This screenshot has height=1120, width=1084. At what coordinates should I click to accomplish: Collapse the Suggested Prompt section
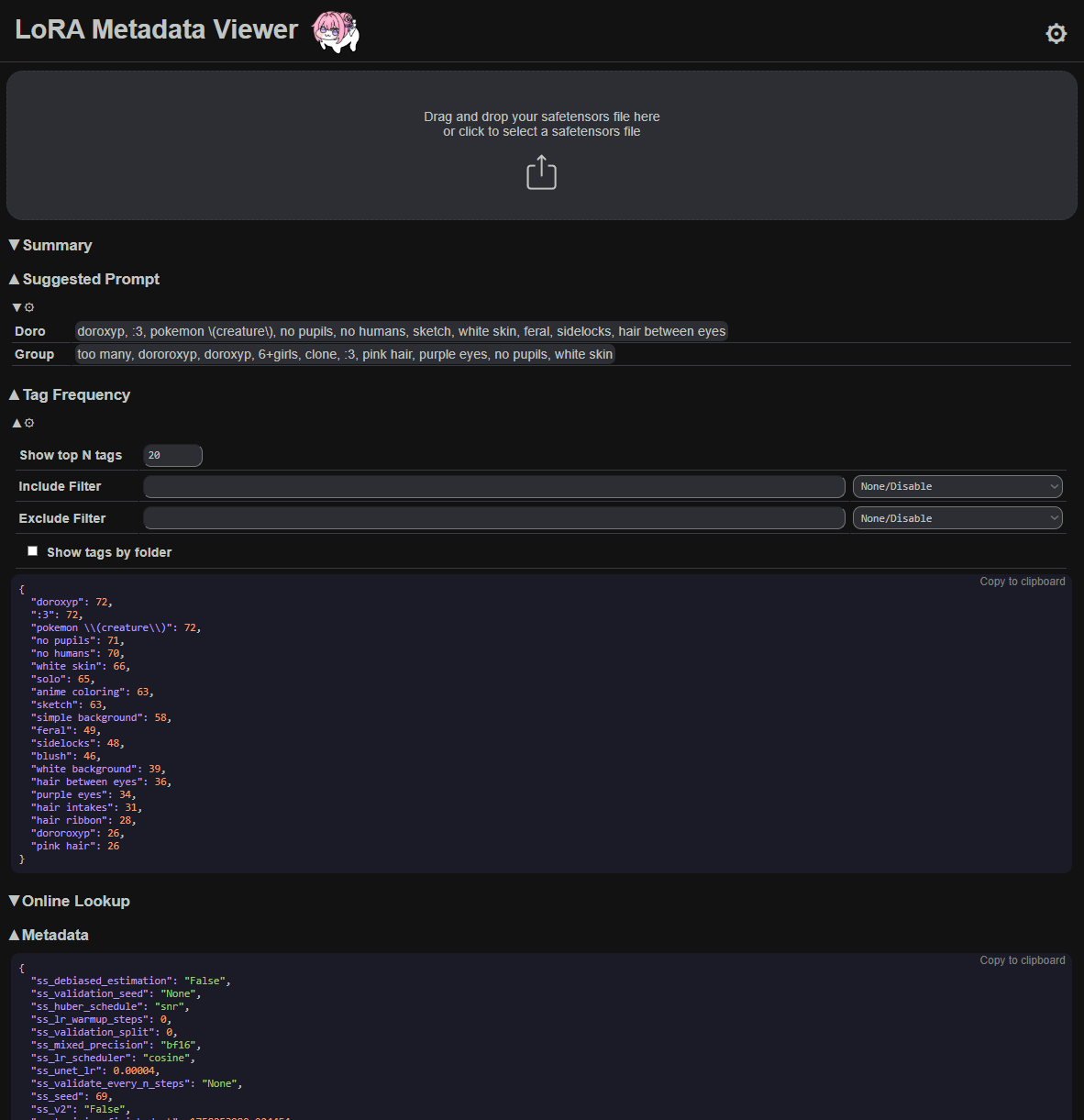(x=84, y=279)
